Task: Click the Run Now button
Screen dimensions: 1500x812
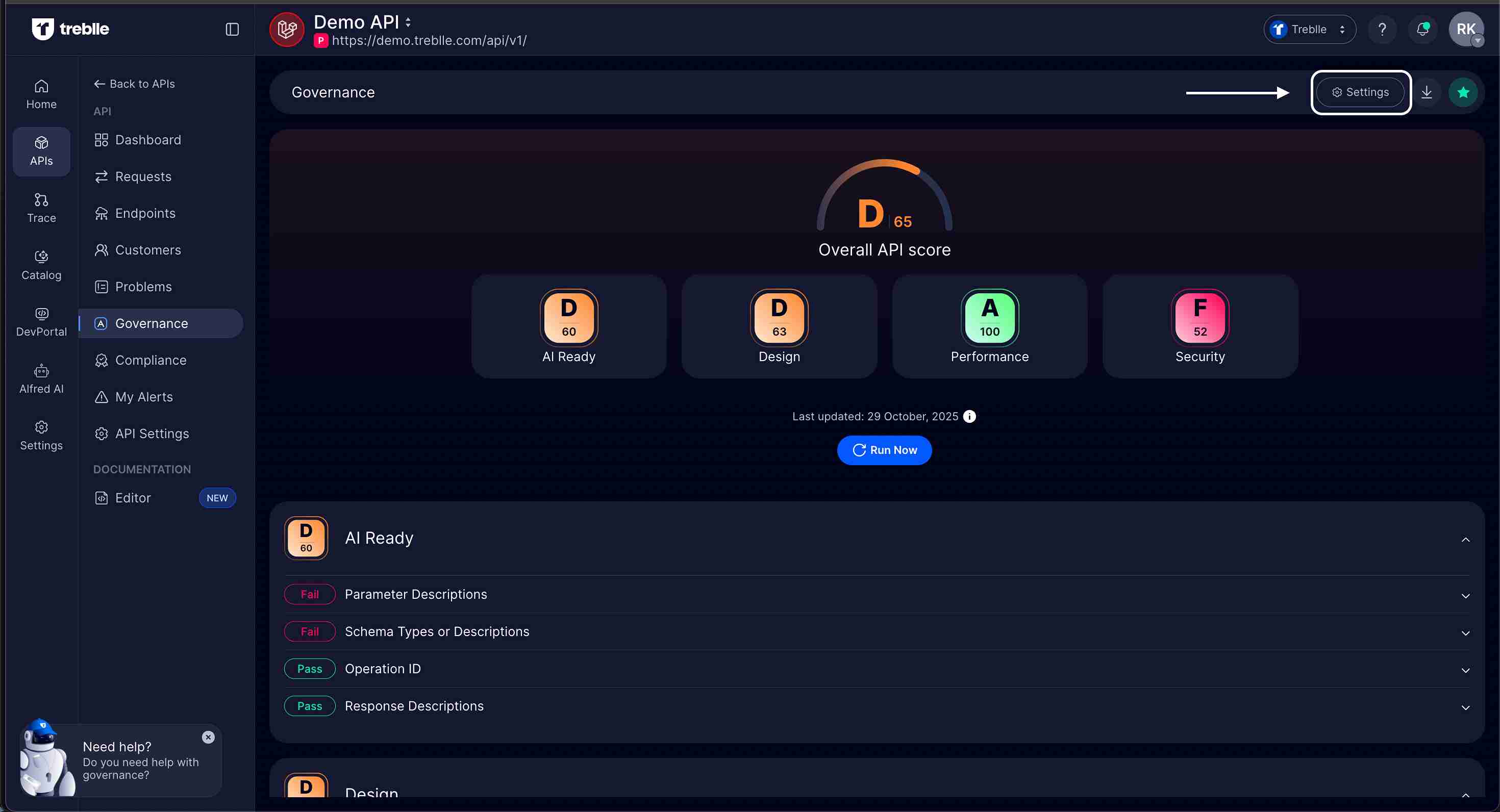Action: [x=884, y=450]
